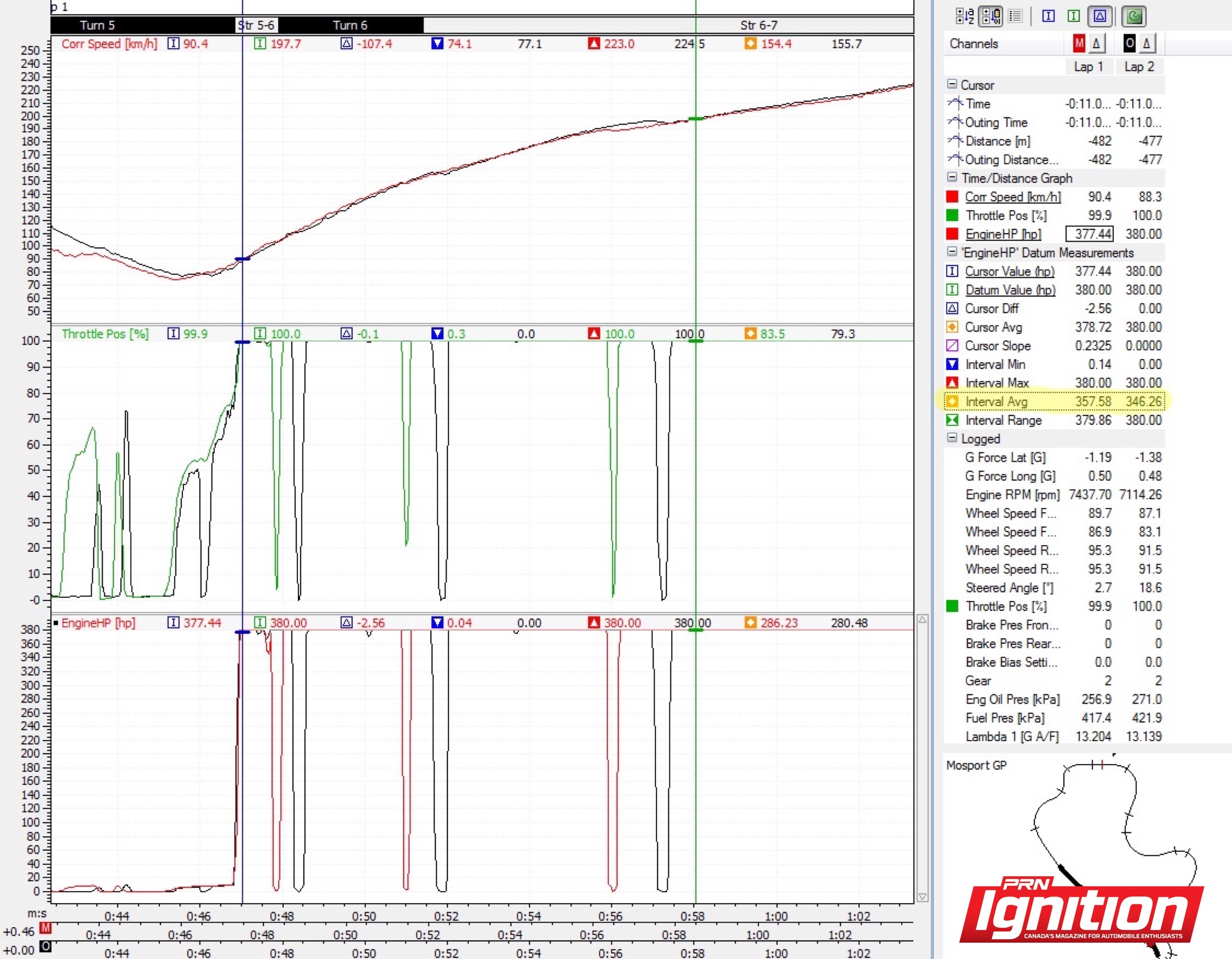Click the red M offset marker on time axis

[x=46, y=928]
